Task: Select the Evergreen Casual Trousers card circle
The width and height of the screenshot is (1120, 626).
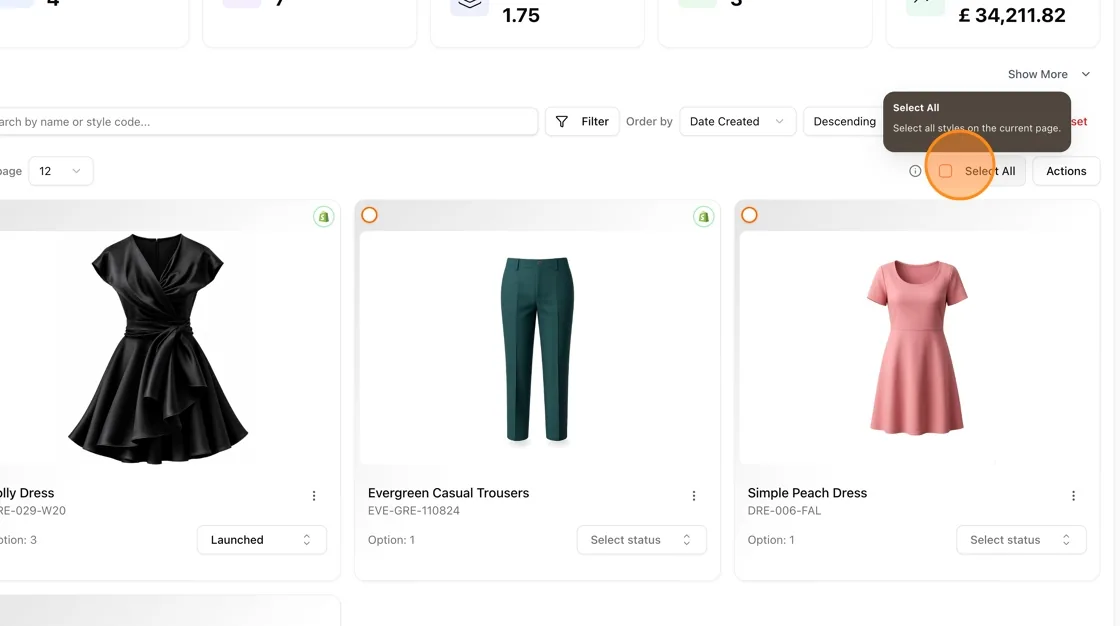Action: (x=369, y=215)
